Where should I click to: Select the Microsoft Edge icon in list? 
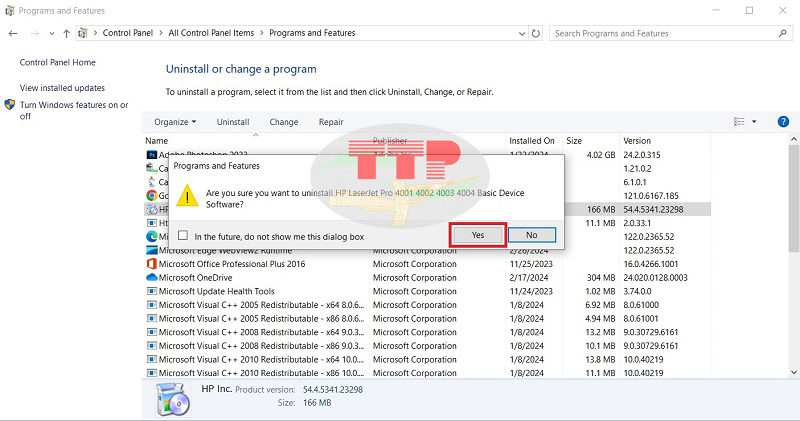coord(152,237)
